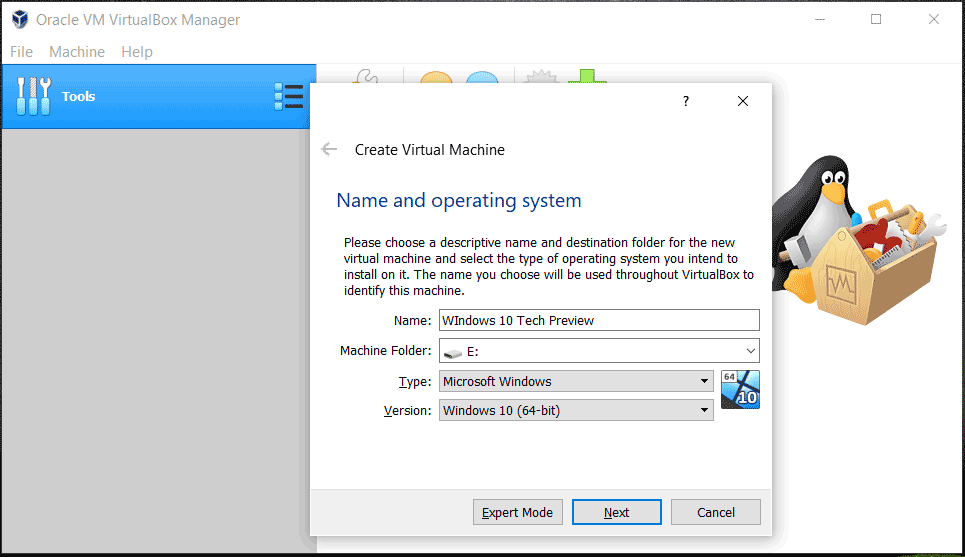The width and height of the screenshot is (965, 557).
Task: Open the Help menu
Action: (137, 52)
